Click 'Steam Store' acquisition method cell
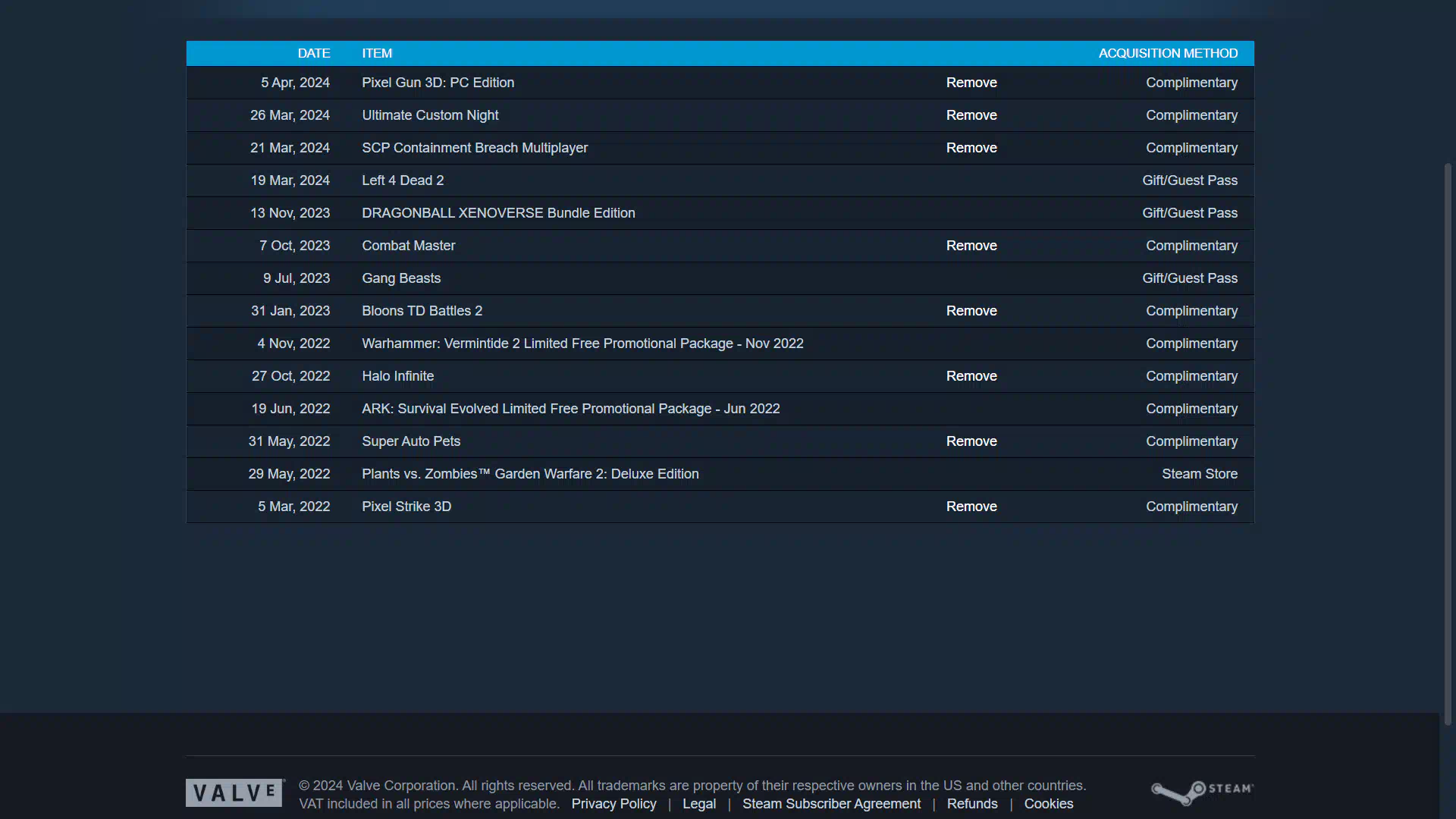The image size is (1456, 819). point(1200,474)
